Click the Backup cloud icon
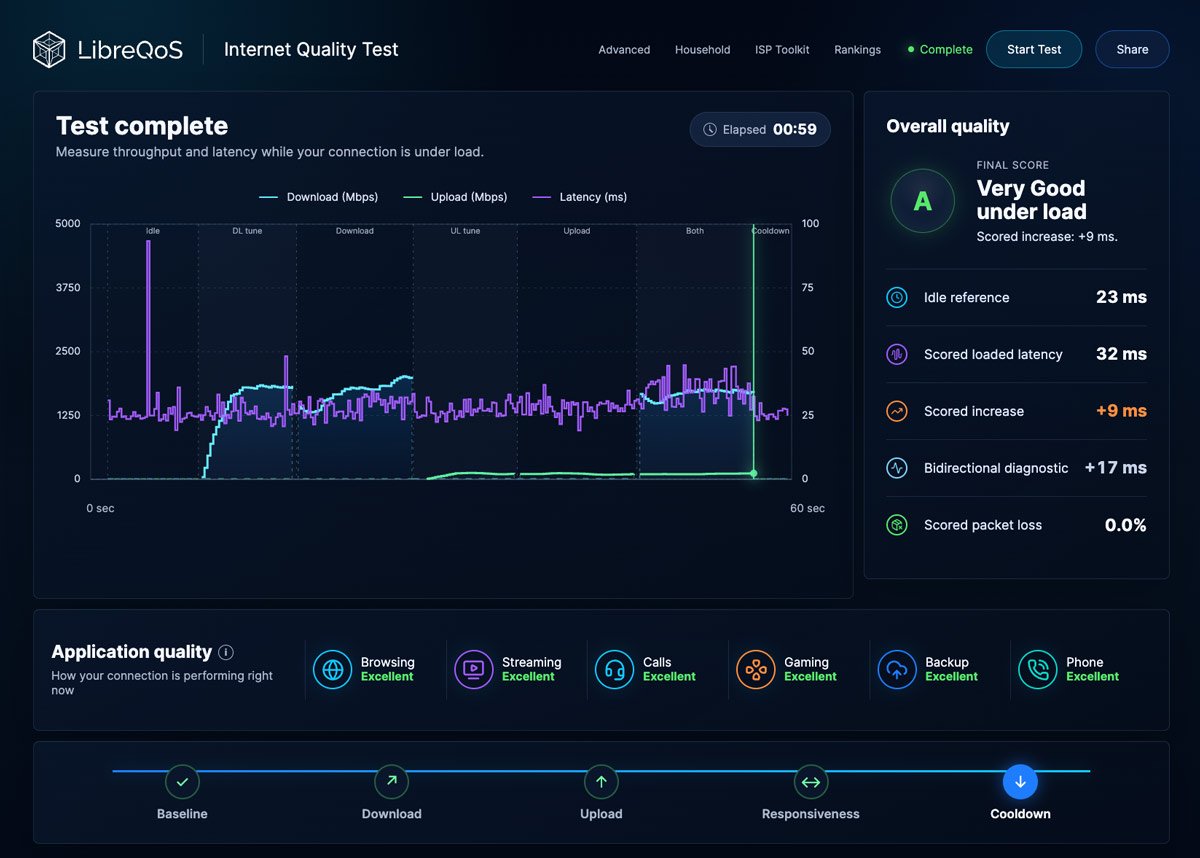This screenshot has width=1200, height=858. click(x=897, y=670)
